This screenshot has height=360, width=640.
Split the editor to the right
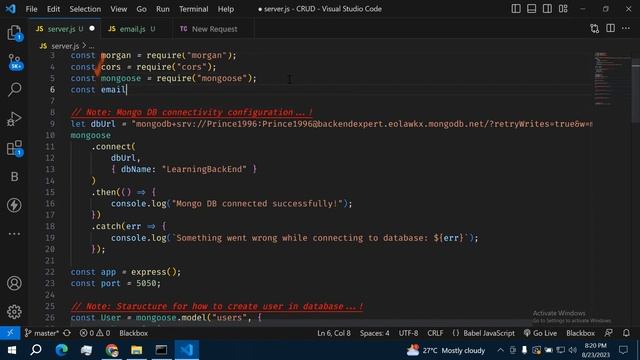point(610,28)
